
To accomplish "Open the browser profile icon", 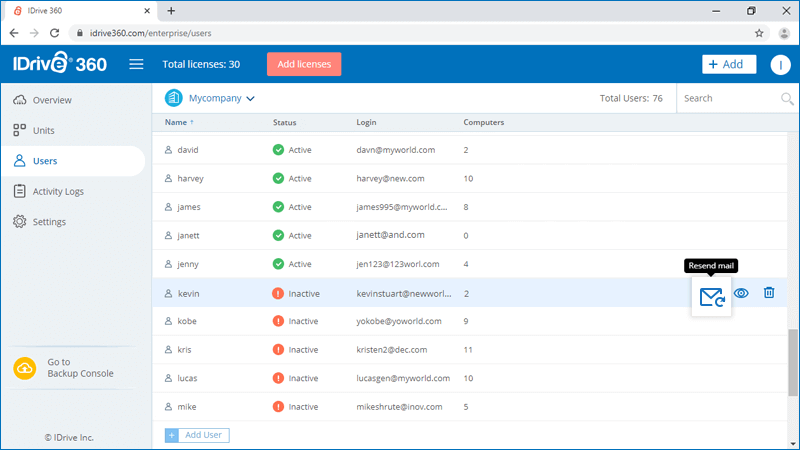I will pos(784,33).
